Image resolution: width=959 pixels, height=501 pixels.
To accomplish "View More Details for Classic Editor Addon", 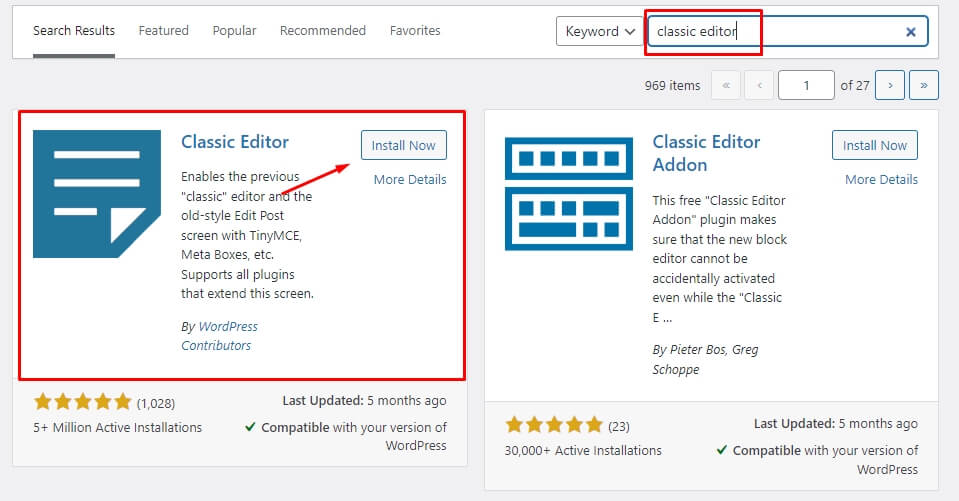I will click(x=881, y=179).
